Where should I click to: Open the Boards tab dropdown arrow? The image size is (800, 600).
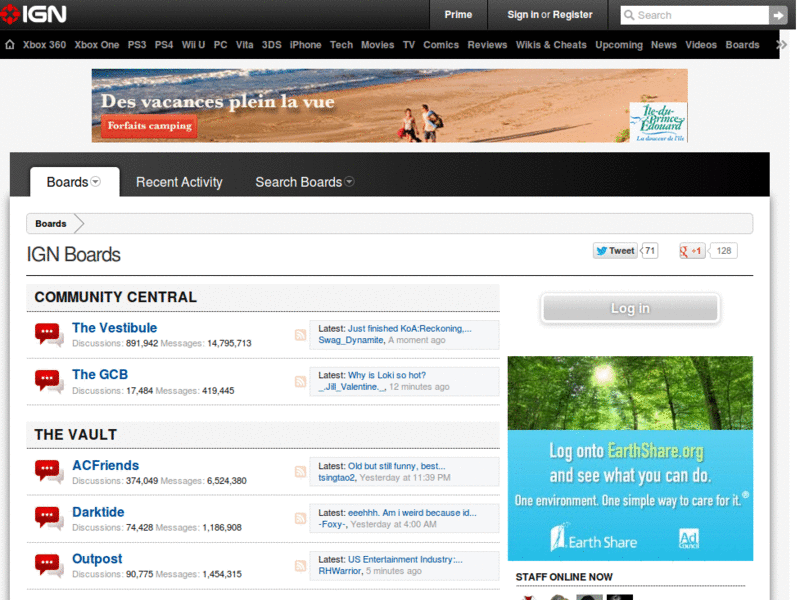95,182
